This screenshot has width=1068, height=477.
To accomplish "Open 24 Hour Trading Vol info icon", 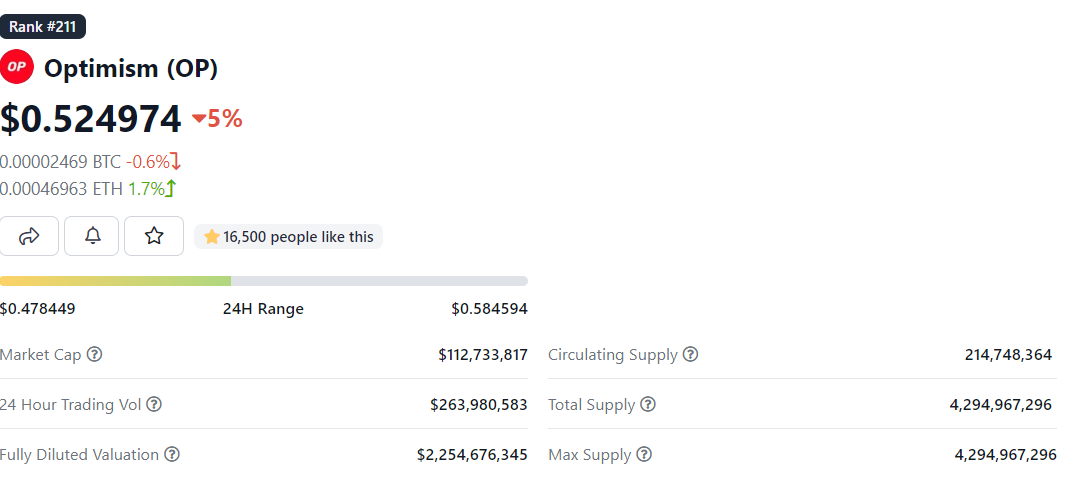I will [154, 405].
